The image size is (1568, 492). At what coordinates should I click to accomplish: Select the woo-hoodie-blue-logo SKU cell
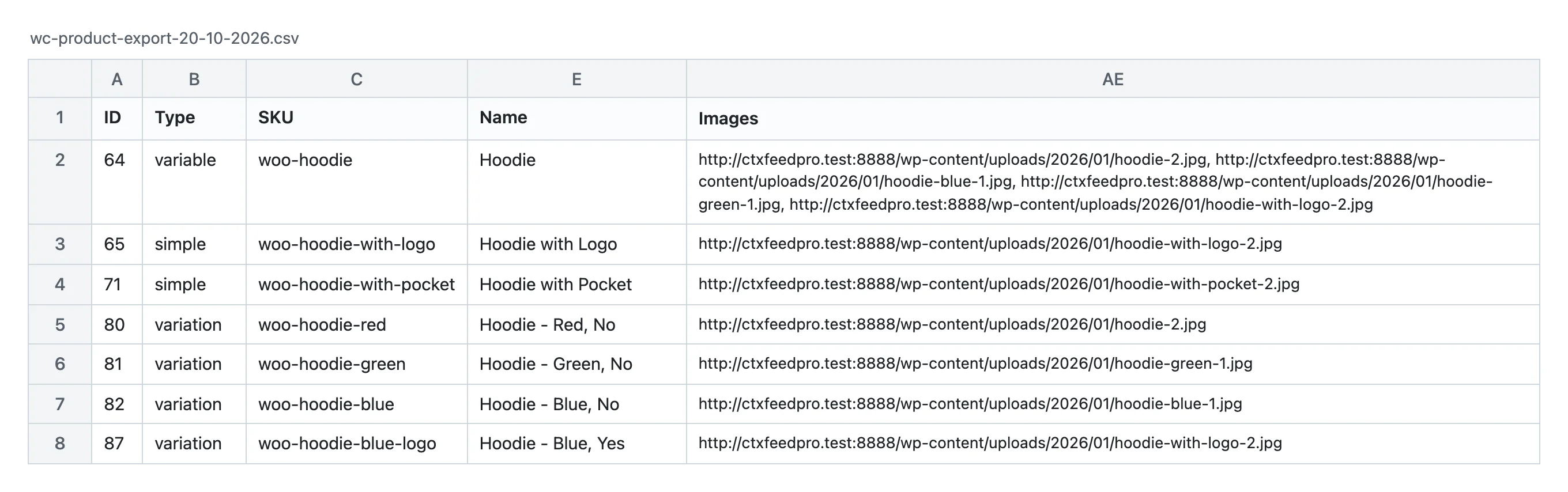click(357, 444)
